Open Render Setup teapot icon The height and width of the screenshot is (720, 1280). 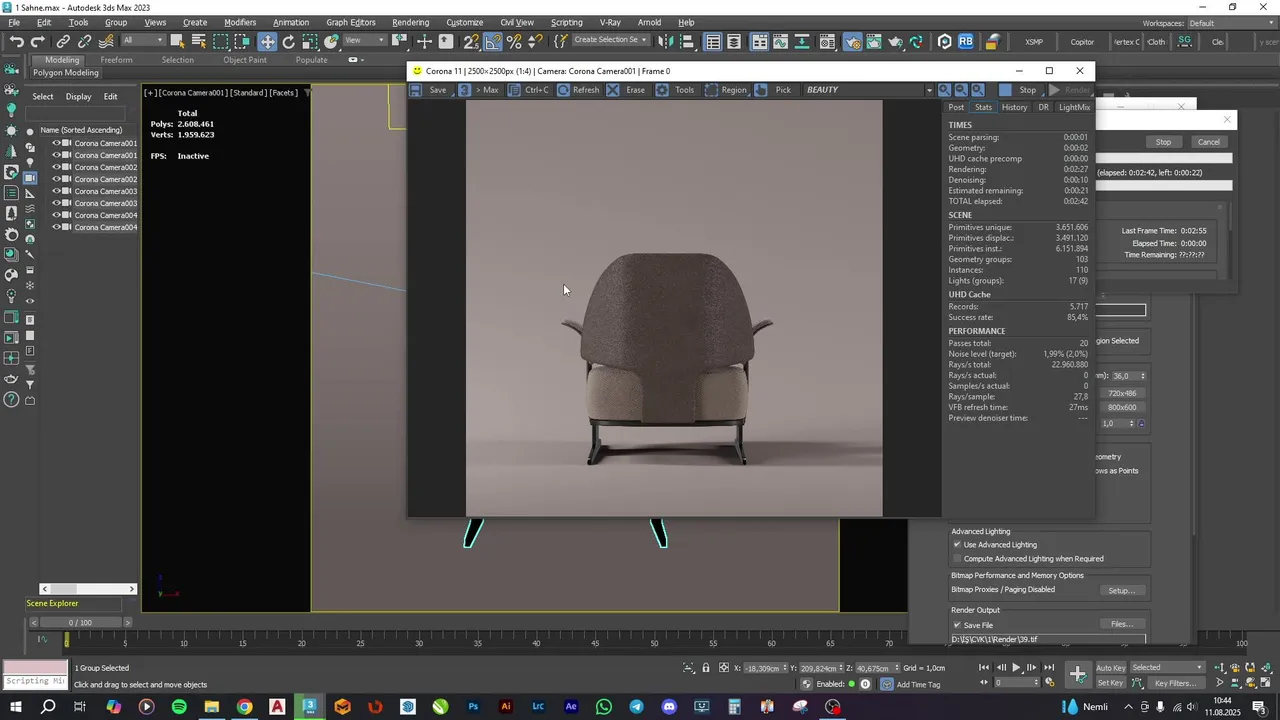(x=852, y=41)
